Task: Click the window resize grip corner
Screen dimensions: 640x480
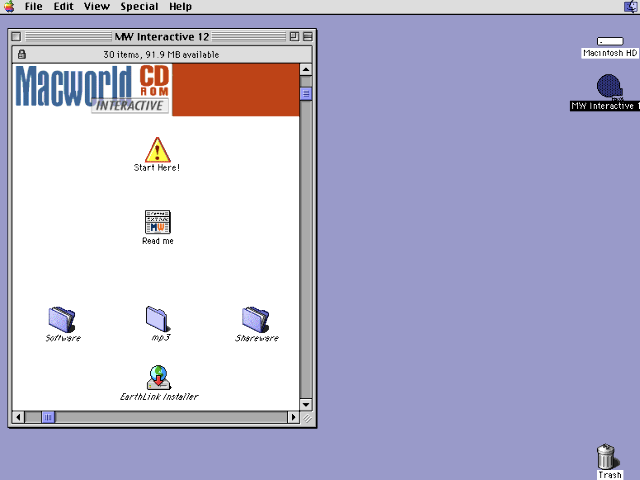Action: [x=307, y=418]
